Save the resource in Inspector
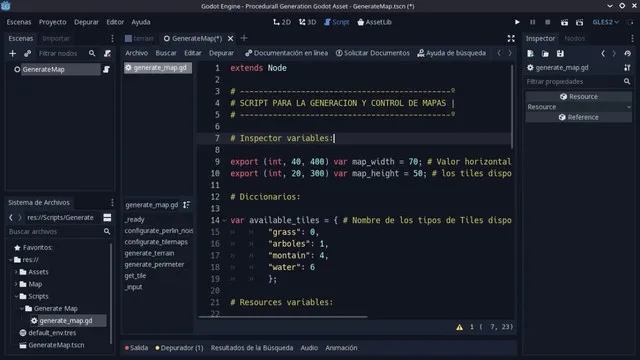The image size is (640, 360). (x=560, y=53)
